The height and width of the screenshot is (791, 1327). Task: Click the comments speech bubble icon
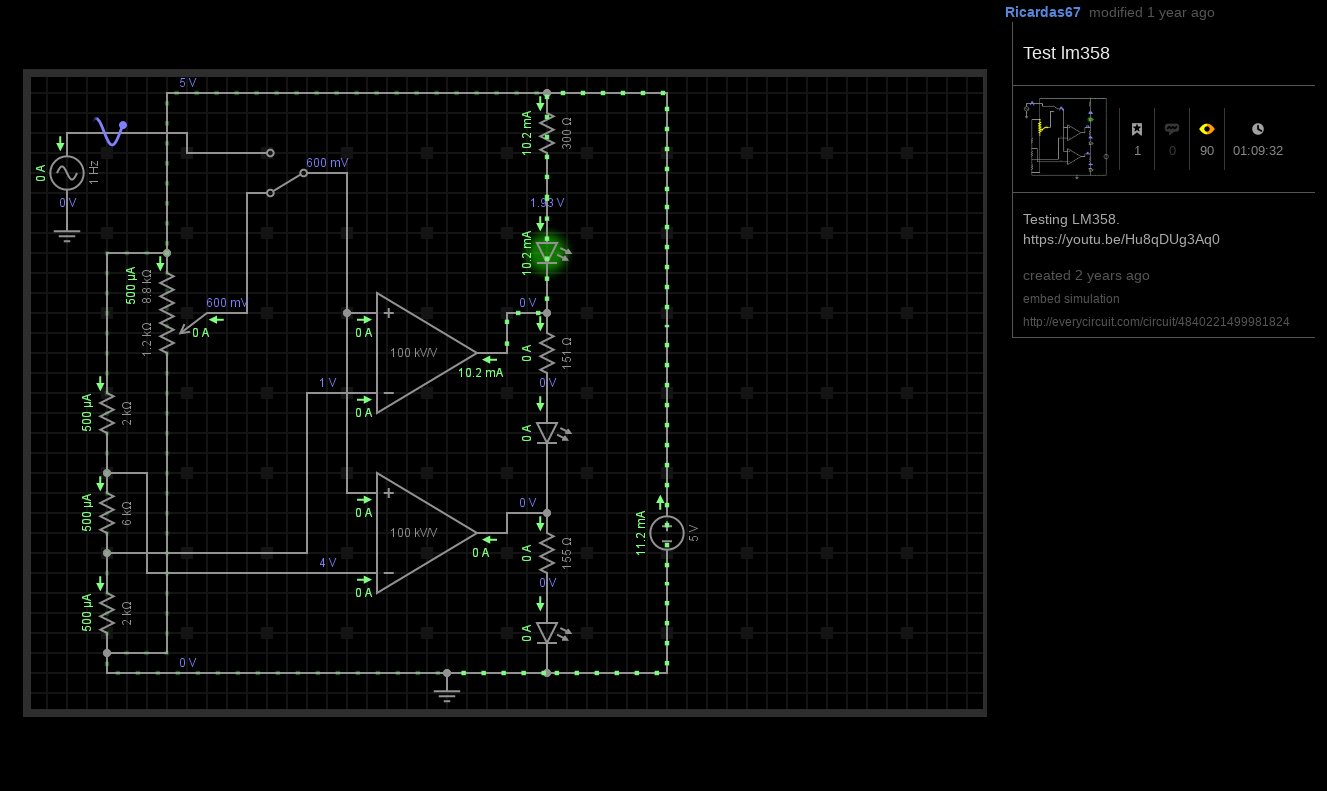pos(1172,129)
